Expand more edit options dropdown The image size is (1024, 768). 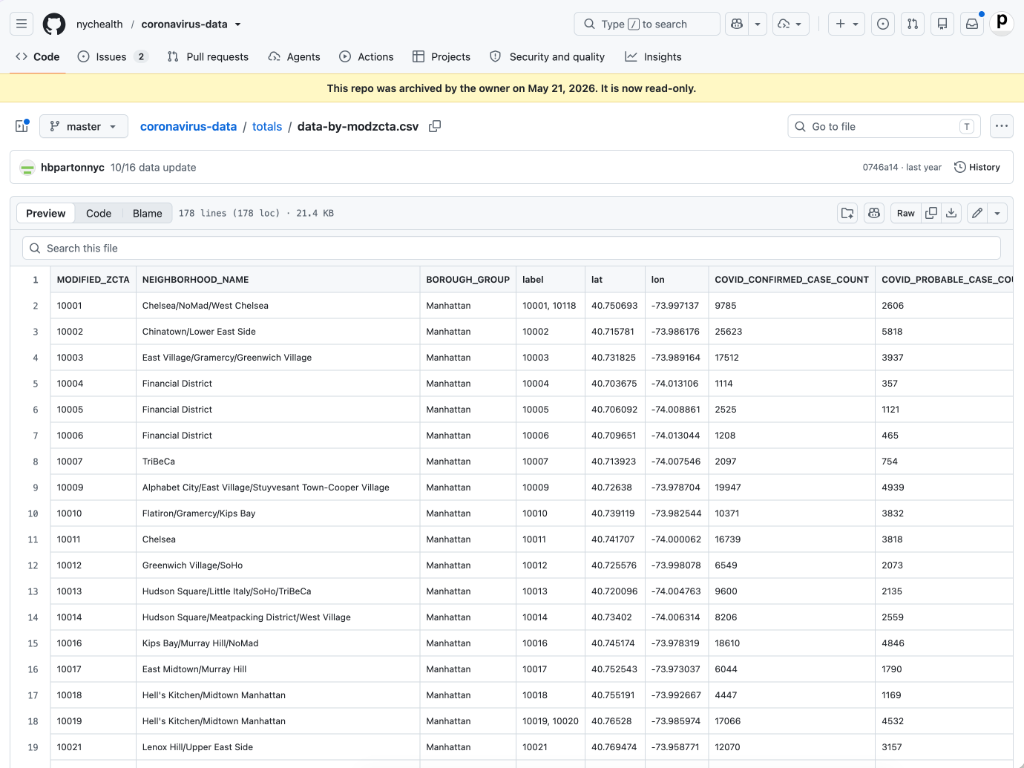click(x=997, y=213)
